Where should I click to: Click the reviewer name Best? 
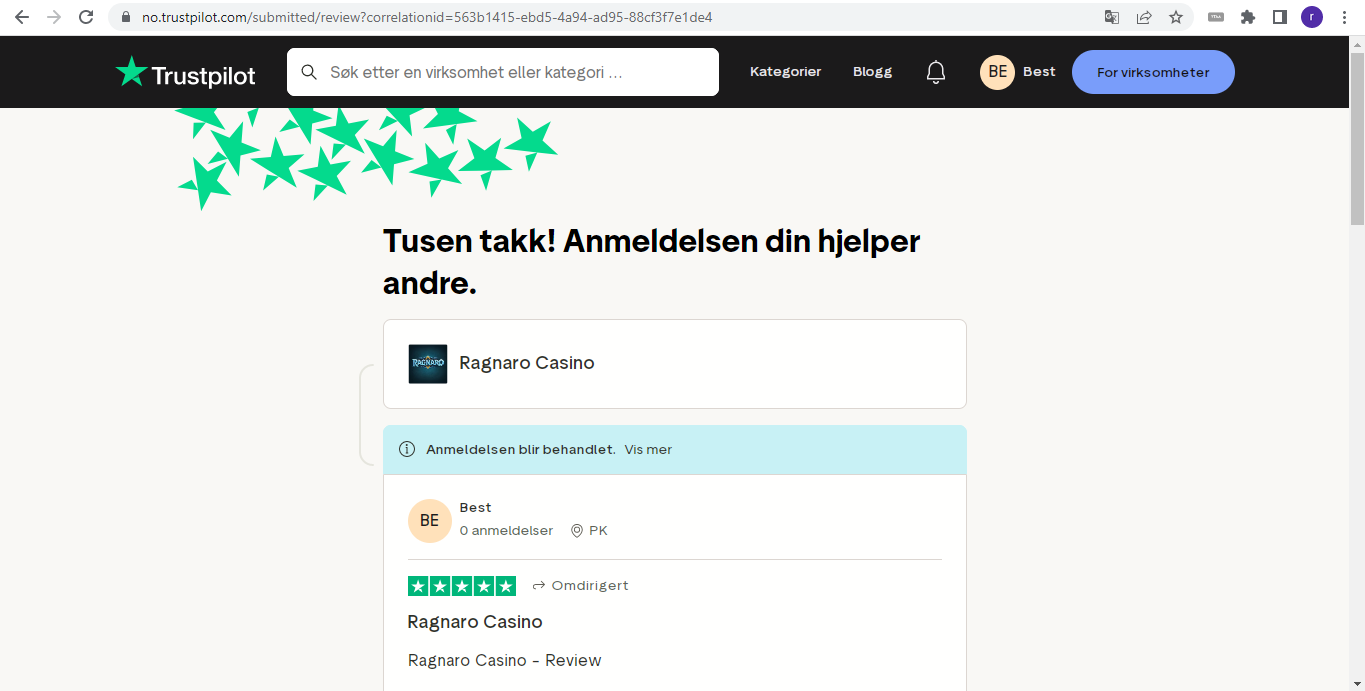476,508
